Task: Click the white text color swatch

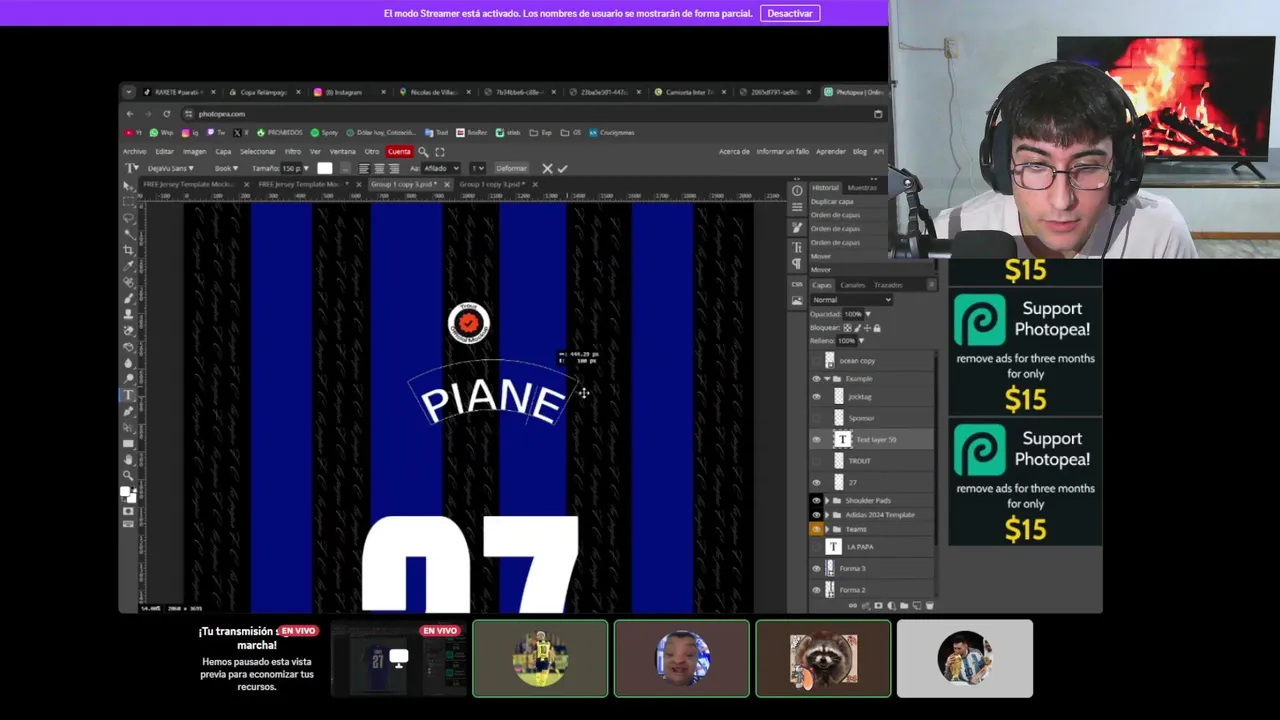Action: pos(324,168)
